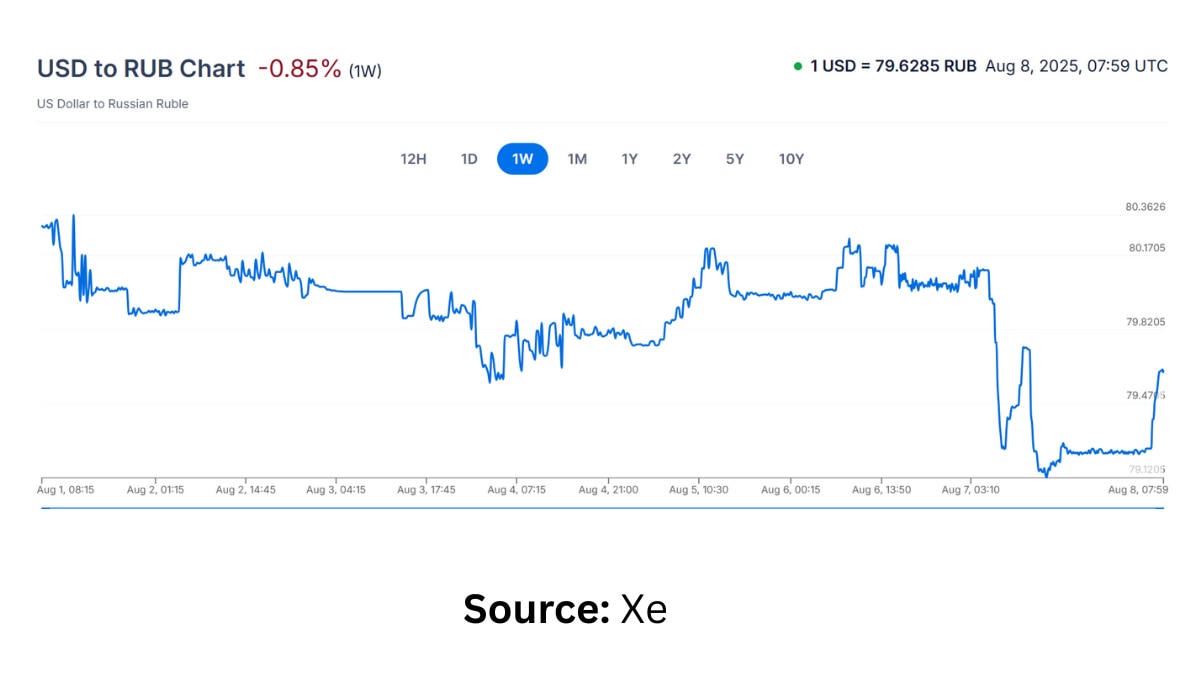Click the Aug 1, 08:15 axis label
The image size is (1200, 675).
tap(66, 490)
